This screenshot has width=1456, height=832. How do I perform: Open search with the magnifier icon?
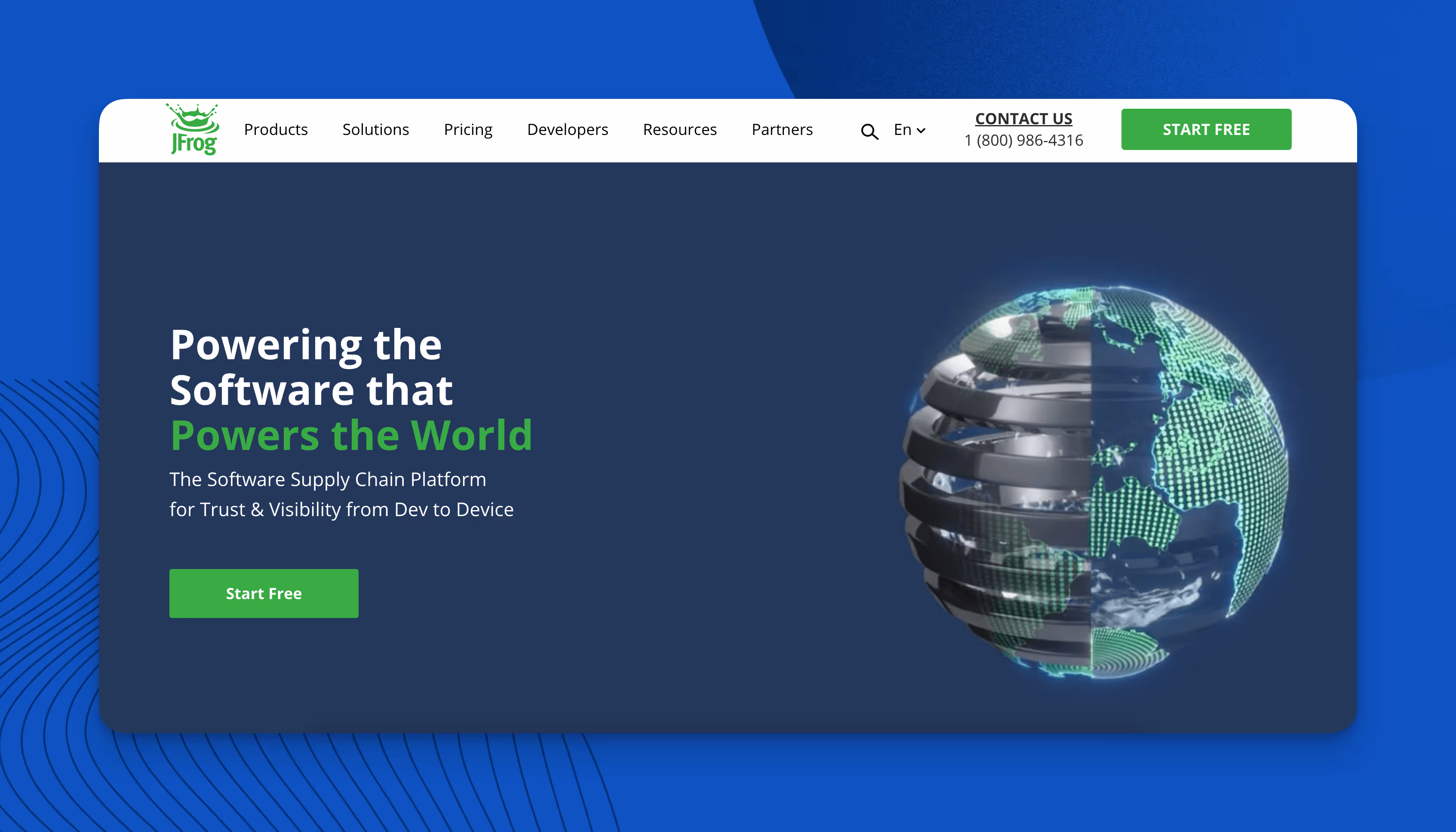point(869,132)
